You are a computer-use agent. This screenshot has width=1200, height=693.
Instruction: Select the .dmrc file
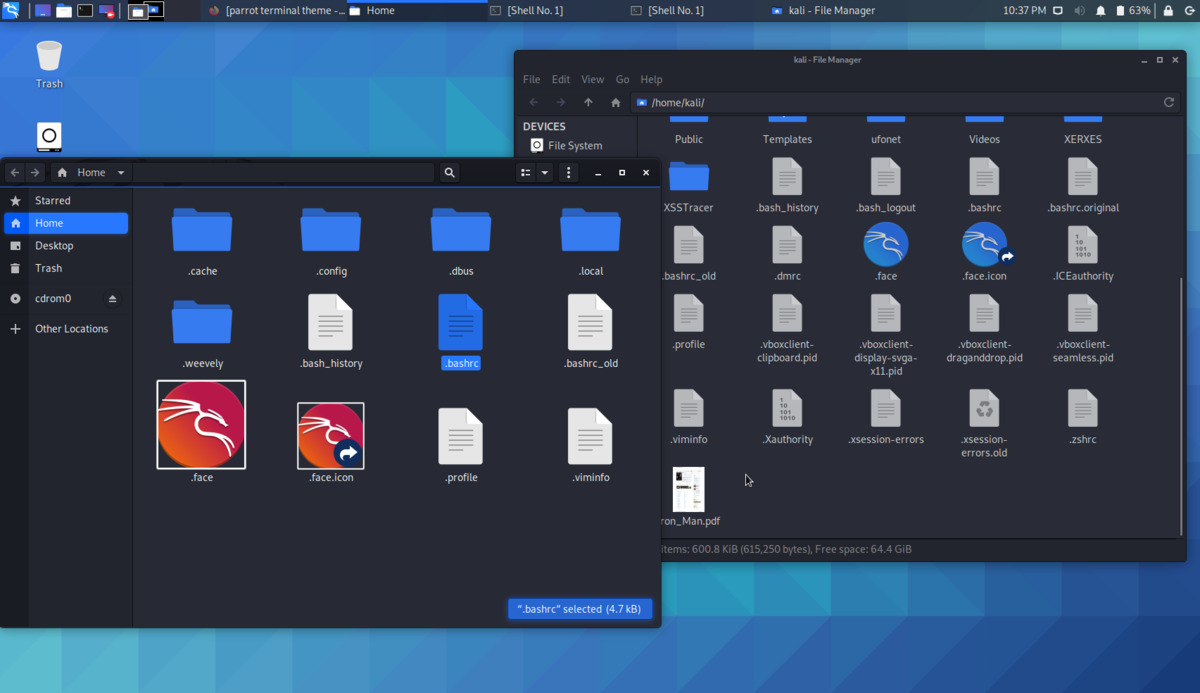click(787, 255)
